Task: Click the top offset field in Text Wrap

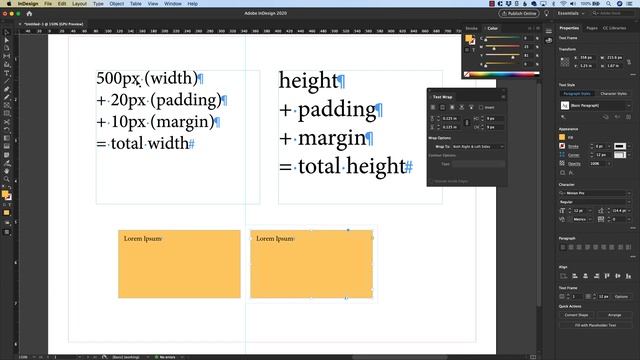Action: [451, 118]
